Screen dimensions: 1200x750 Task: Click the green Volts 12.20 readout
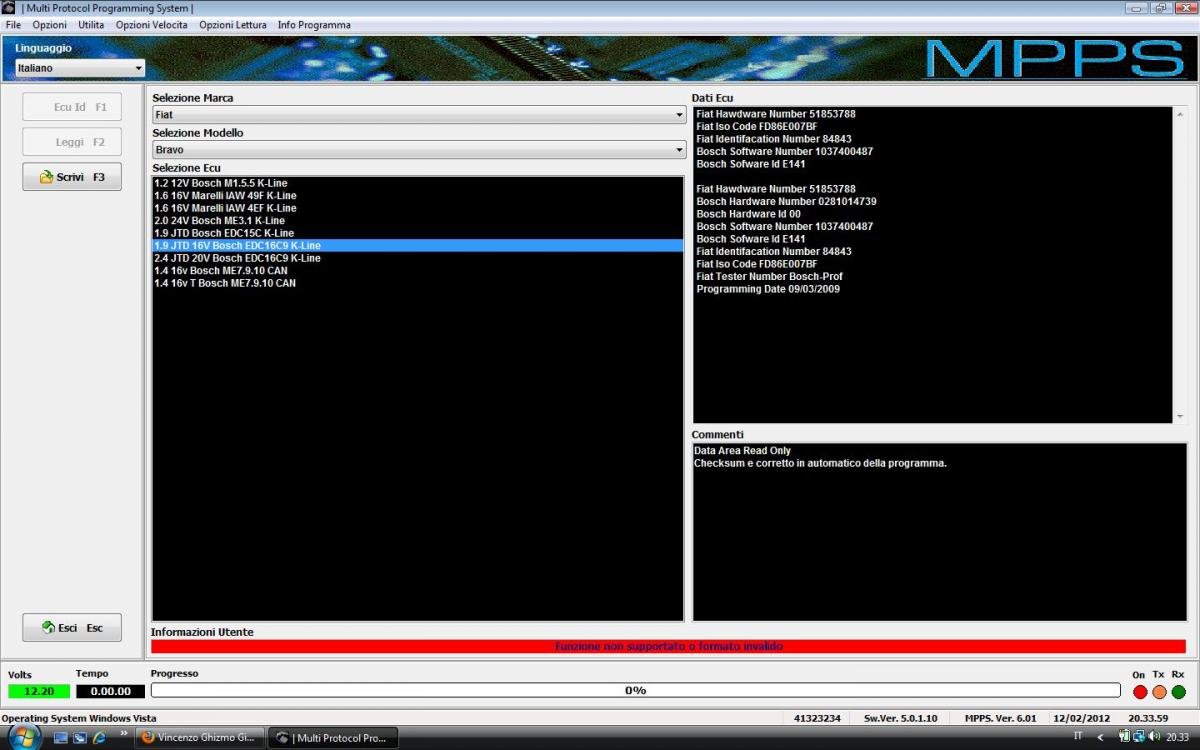pos(39,691)
